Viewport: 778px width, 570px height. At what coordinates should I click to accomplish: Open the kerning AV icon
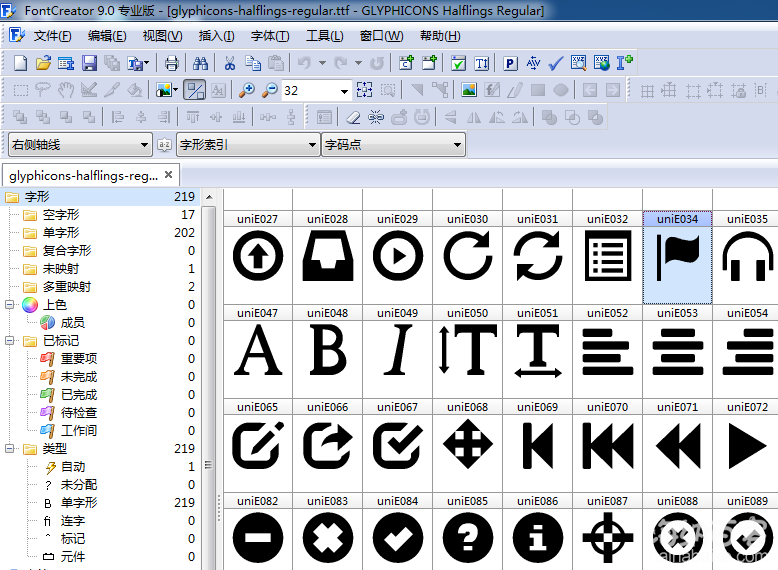[533, 63]
